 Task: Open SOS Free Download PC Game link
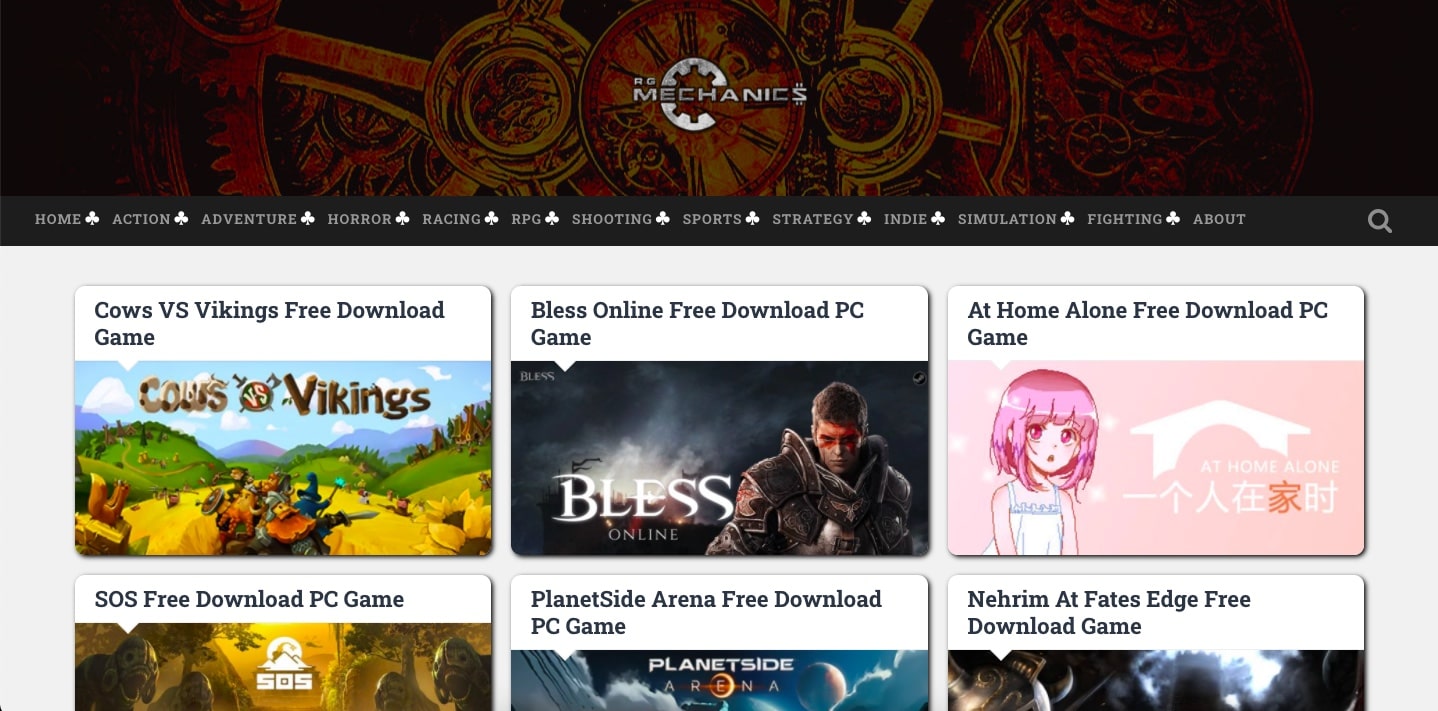coord(249,599)
